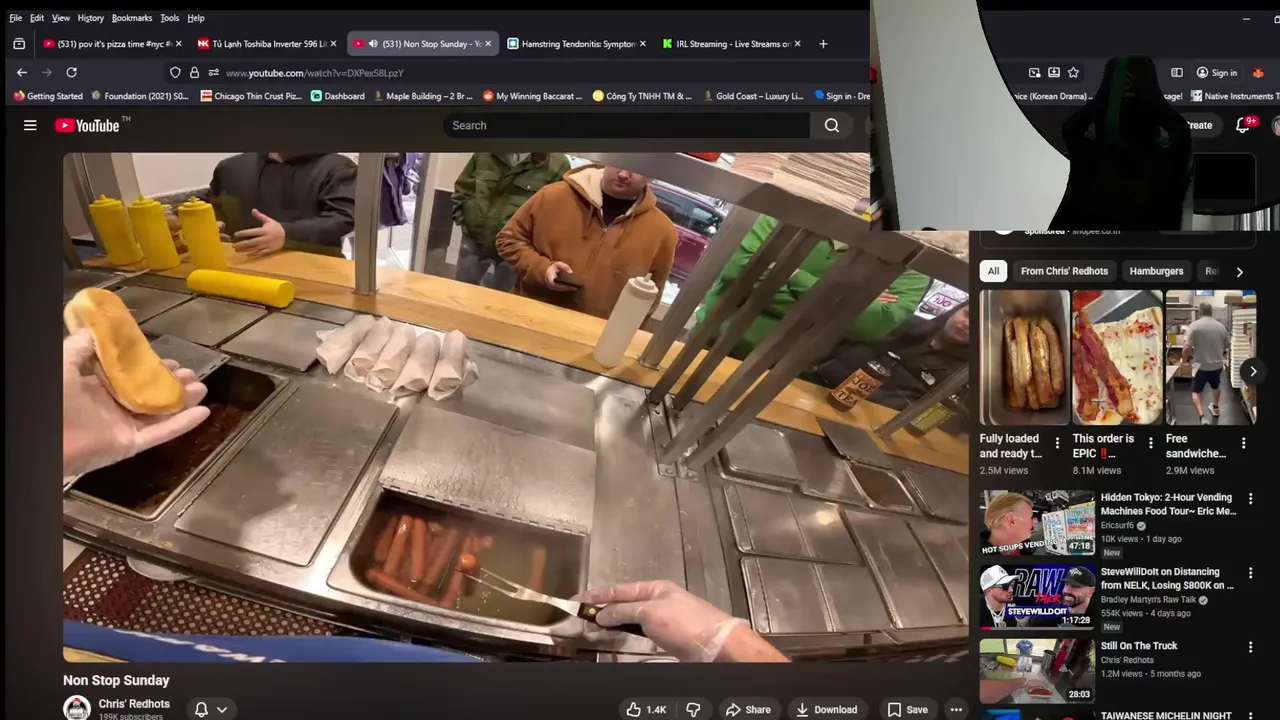This screenshot has width=1280, height=720.
Task: Like the video with thumbs up
Action: pos(647,709)
